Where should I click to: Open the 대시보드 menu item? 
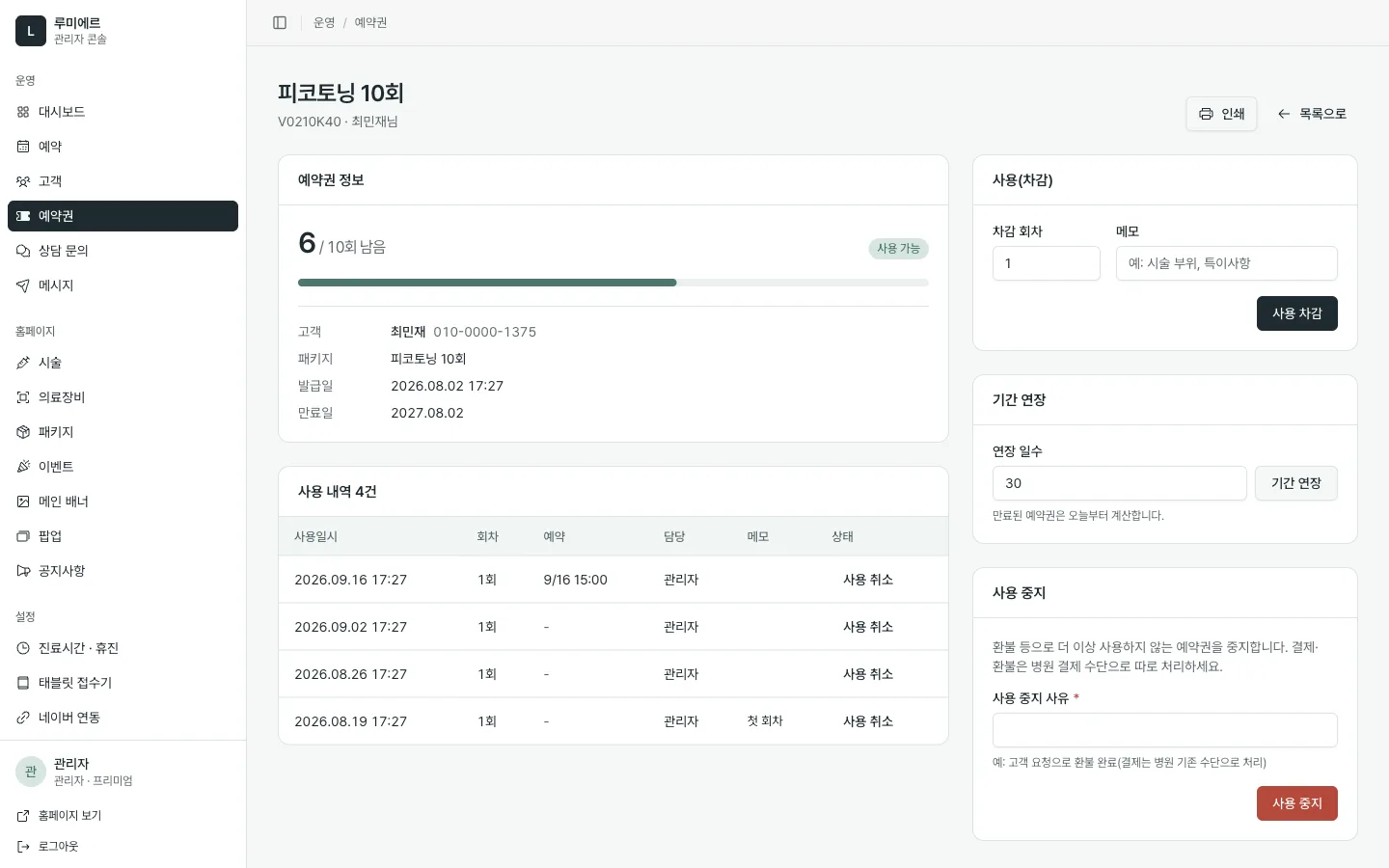[x=123, y=112]
